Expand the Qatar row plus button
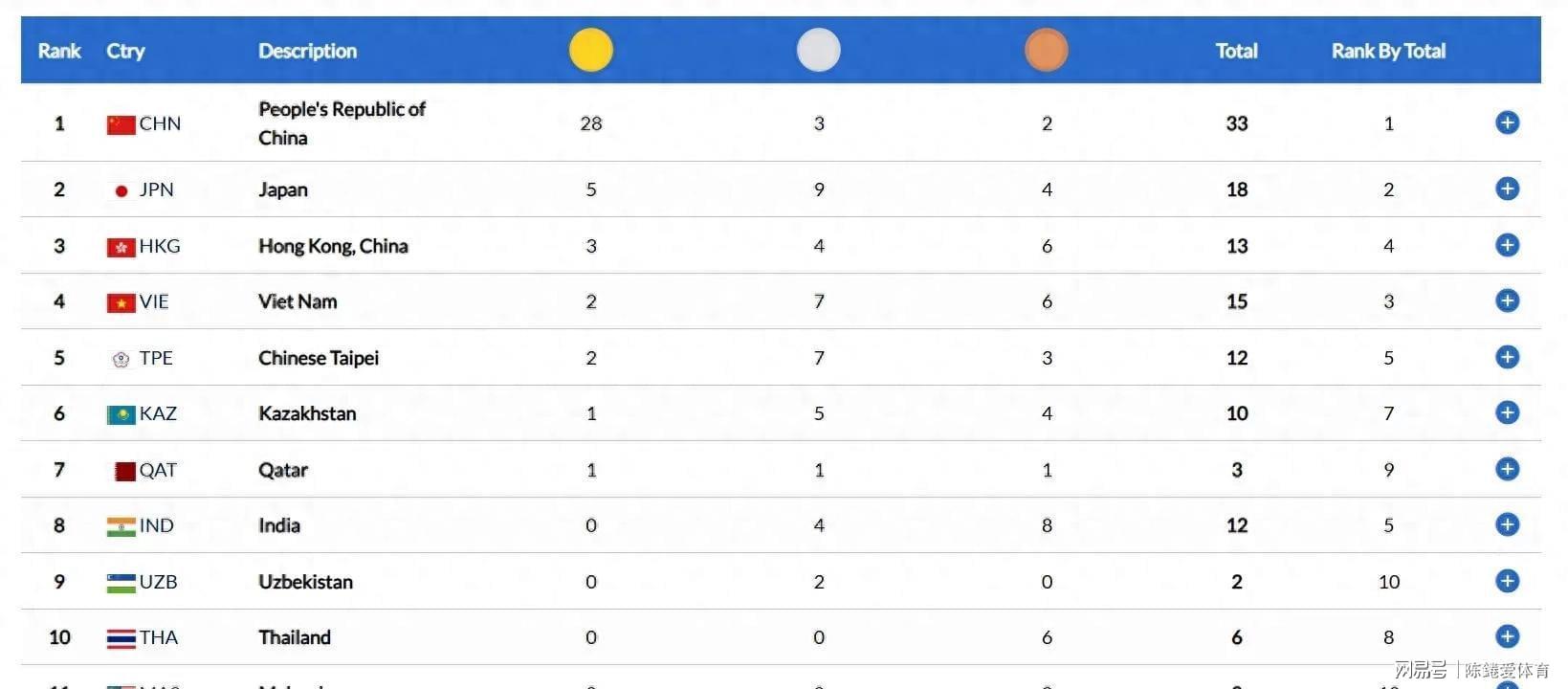Image resolution: width=1568 pixels, height=689 pixels. tap(1507, 469)
